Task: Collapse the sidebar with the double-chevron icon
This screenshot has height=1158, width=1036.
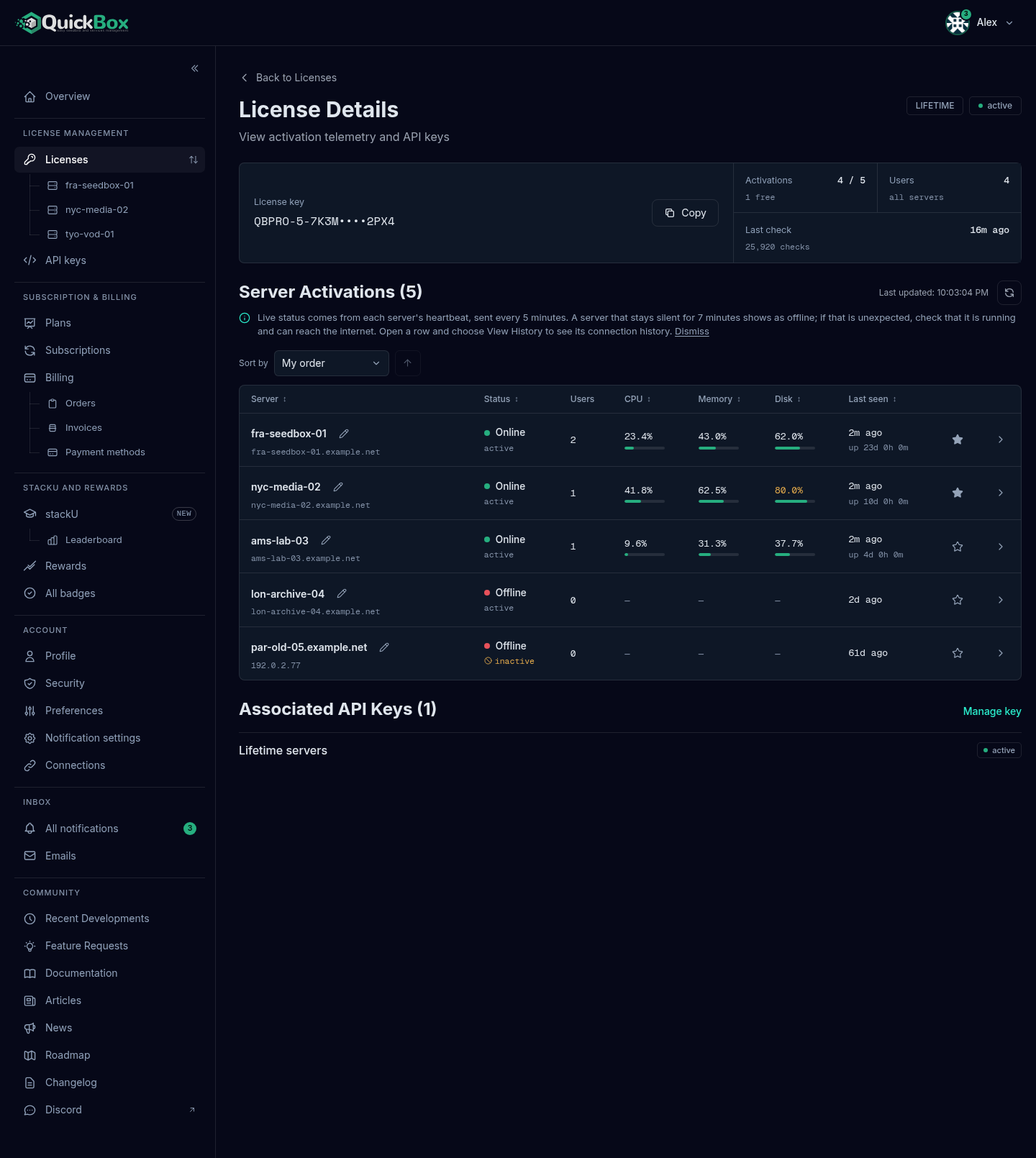Action: [x=195, y=68]
